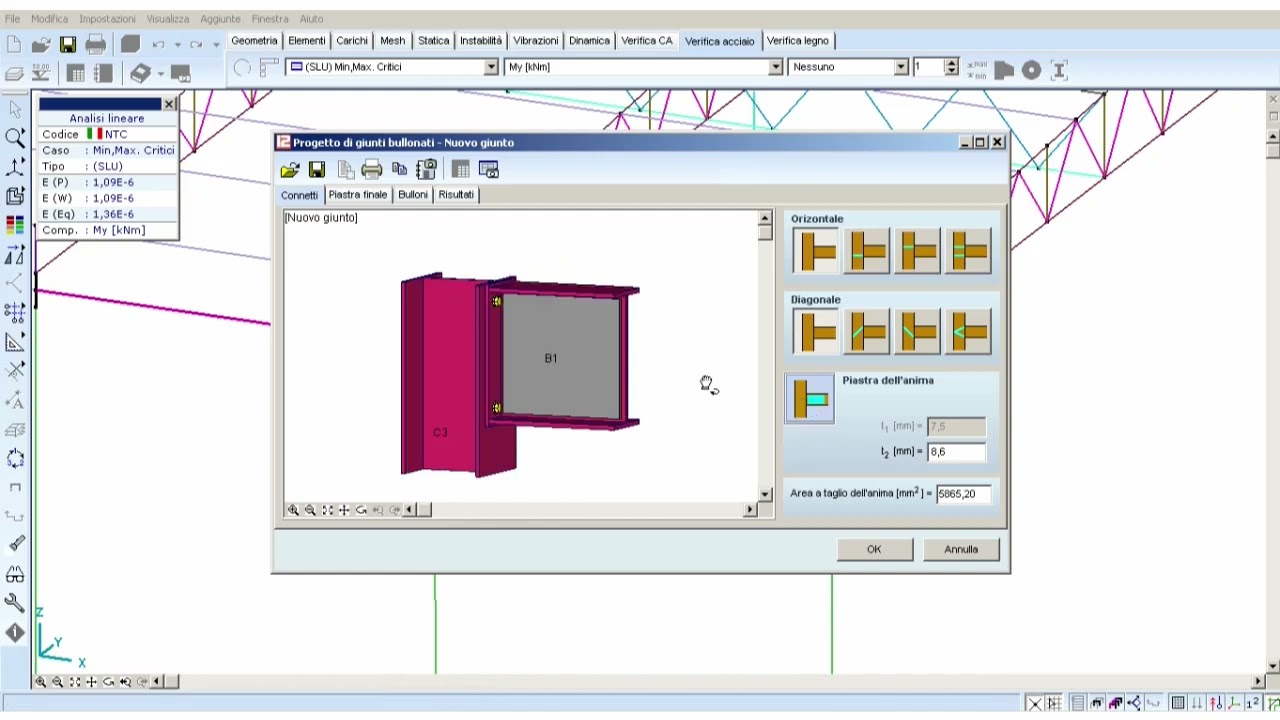This screenshot has width=1280, height=720.
Task: Click the Open folder icon in main toolbar
Action: point(41,44)
